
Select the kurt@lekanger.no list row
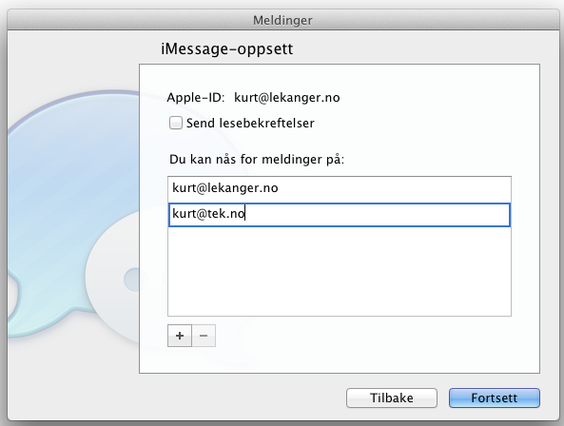coord(339,189)
